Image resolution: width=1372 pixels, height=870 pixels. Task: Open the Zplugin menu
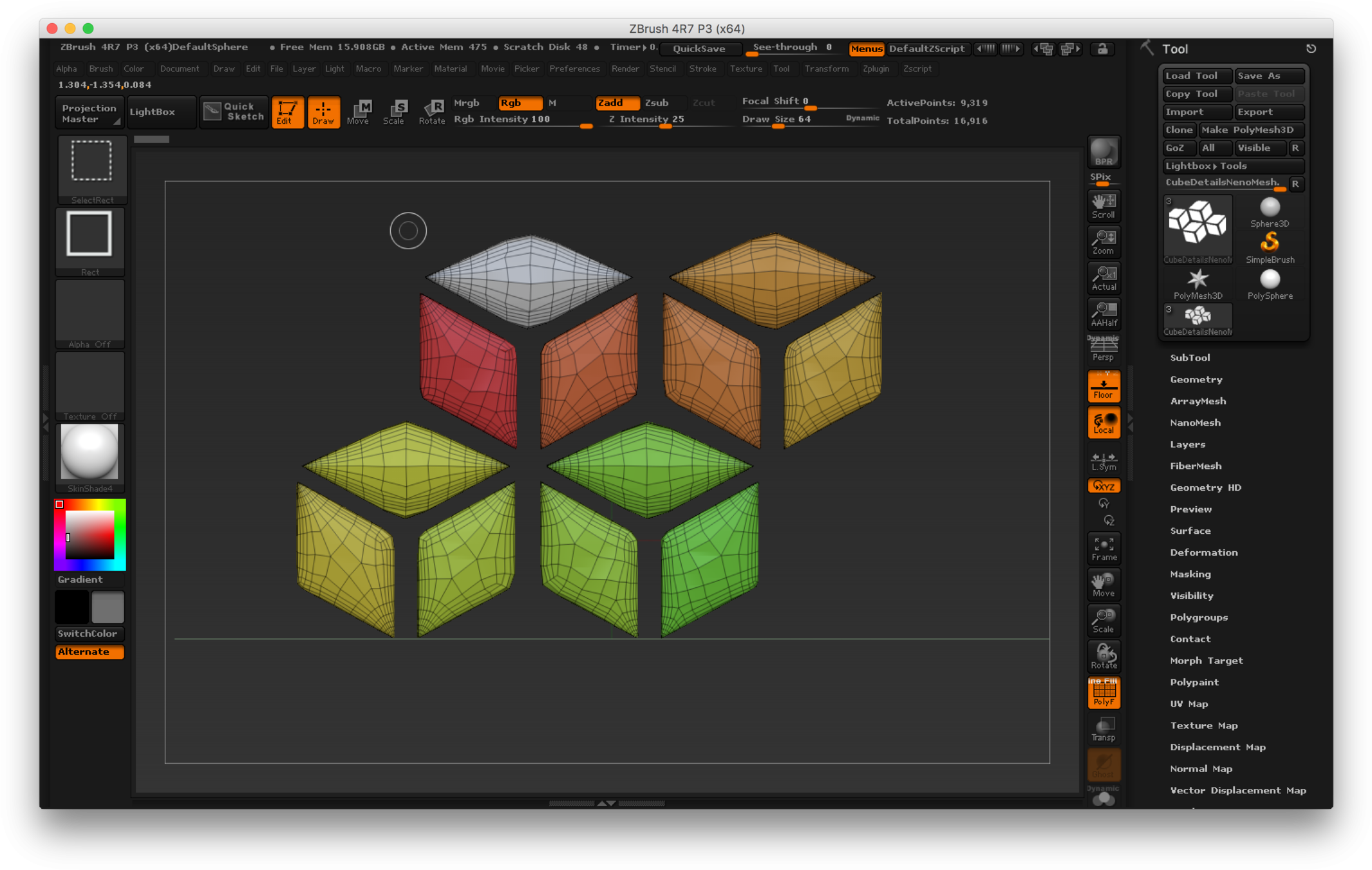(x=875, y=68)
